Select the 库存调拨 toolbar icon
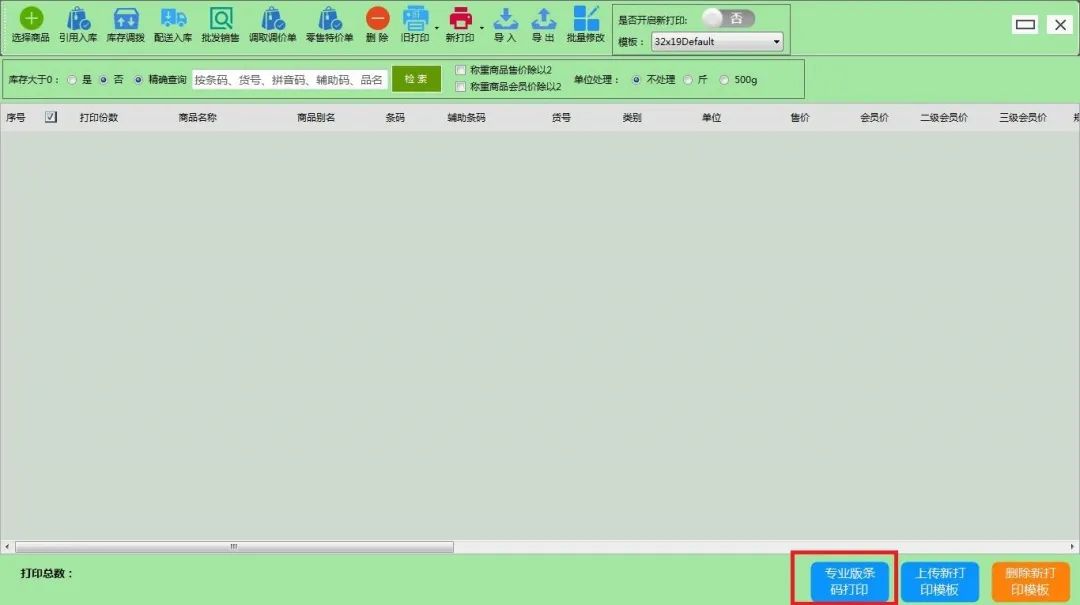 pos(126,19)
